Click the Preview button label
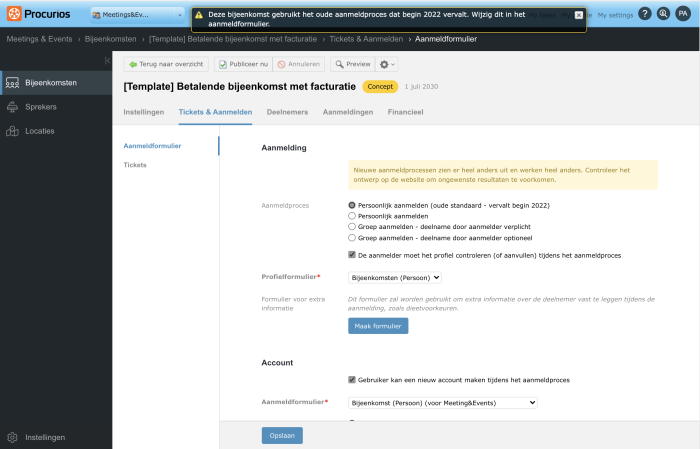 click(358, 64)
